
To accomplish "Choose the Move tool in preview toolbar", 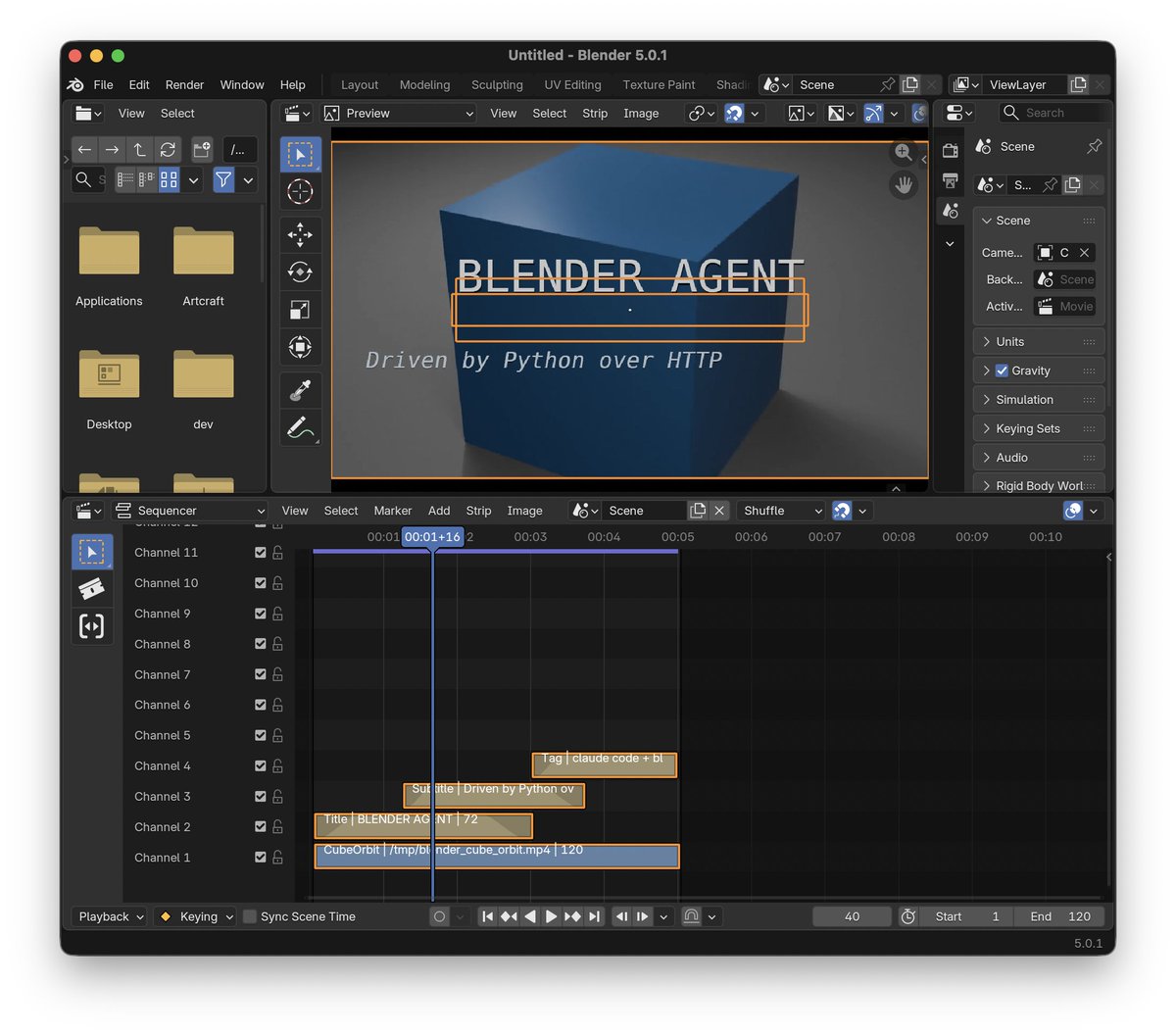I will pos(300,234).
